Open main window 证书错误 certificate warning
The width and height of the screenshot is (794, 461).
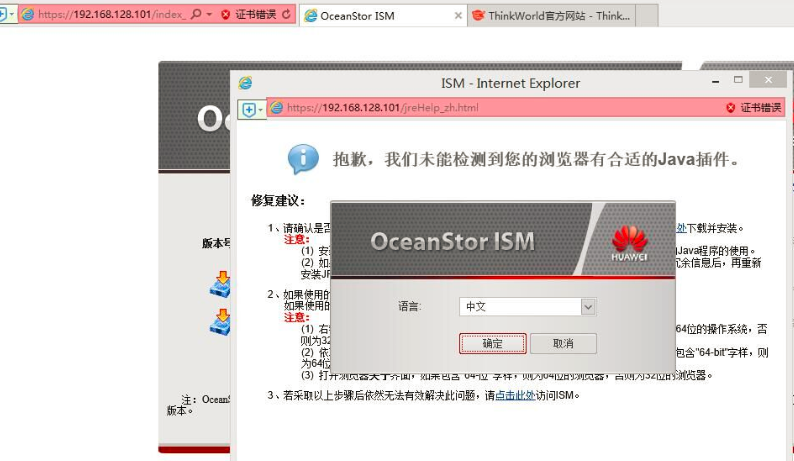tap(250, 14)
